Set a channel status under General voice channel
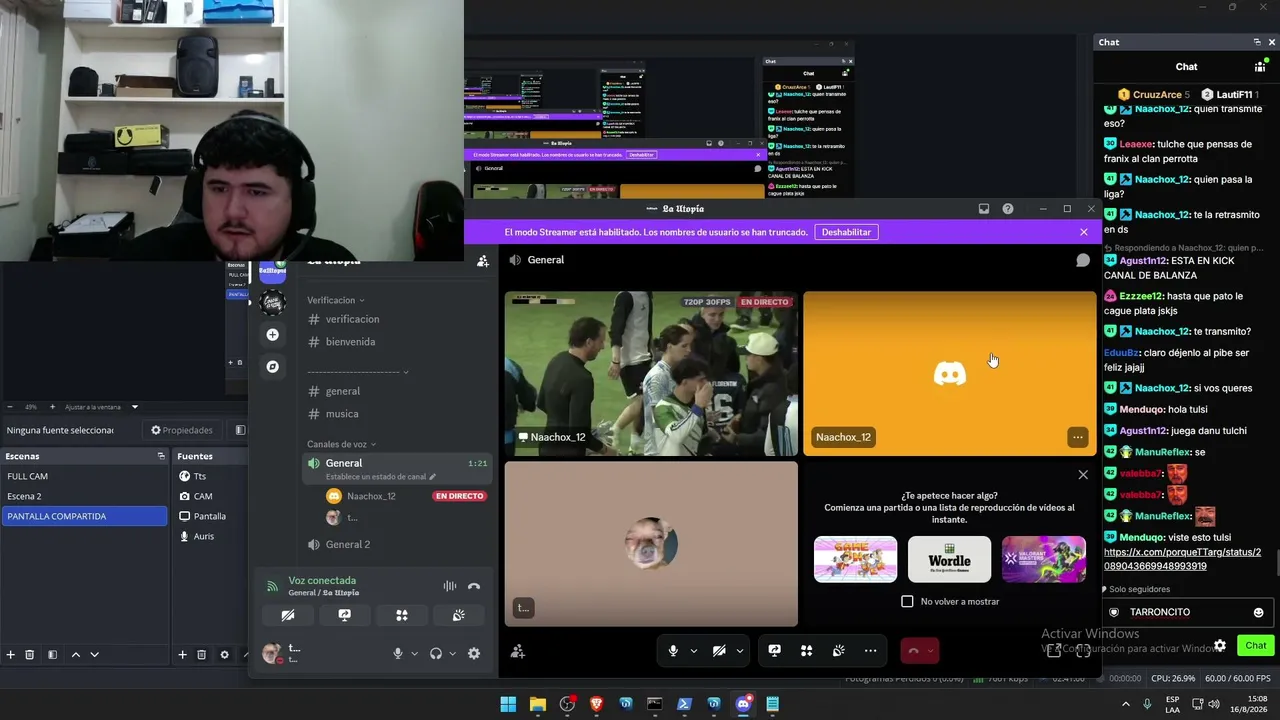This screenshot has width=1280, height=720. coord(380,477)
